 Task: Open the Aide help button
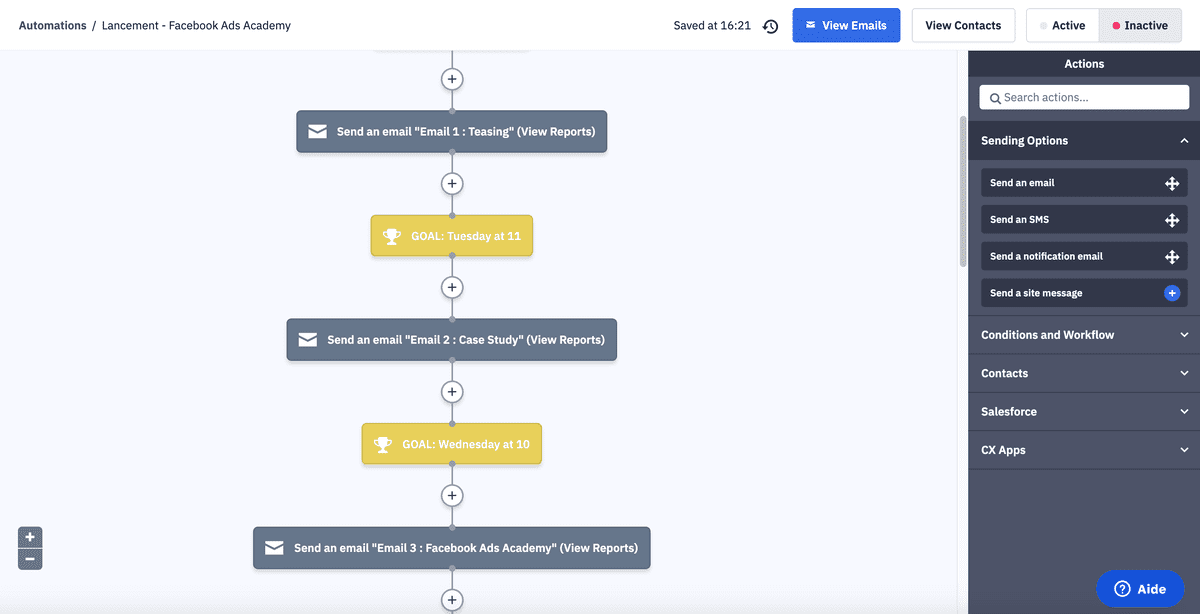point(1140,589)
